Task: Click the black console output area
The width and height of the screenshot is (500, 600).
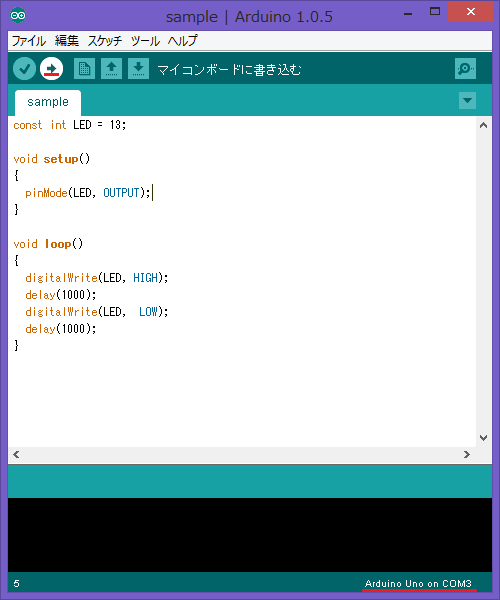Action: click(x=250, y=535)
